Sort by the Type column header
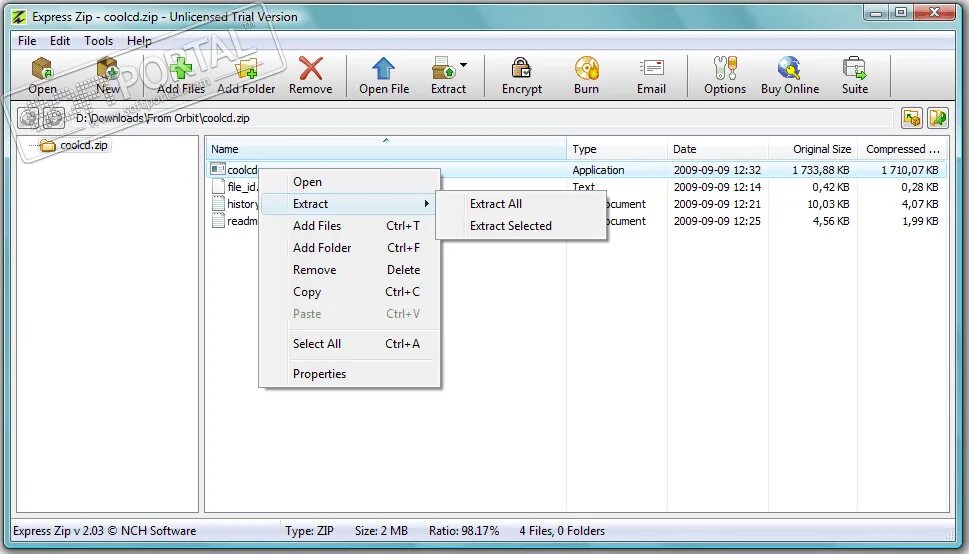The height and width of the screenshot is (554, 969). click(x=617, y=149)
